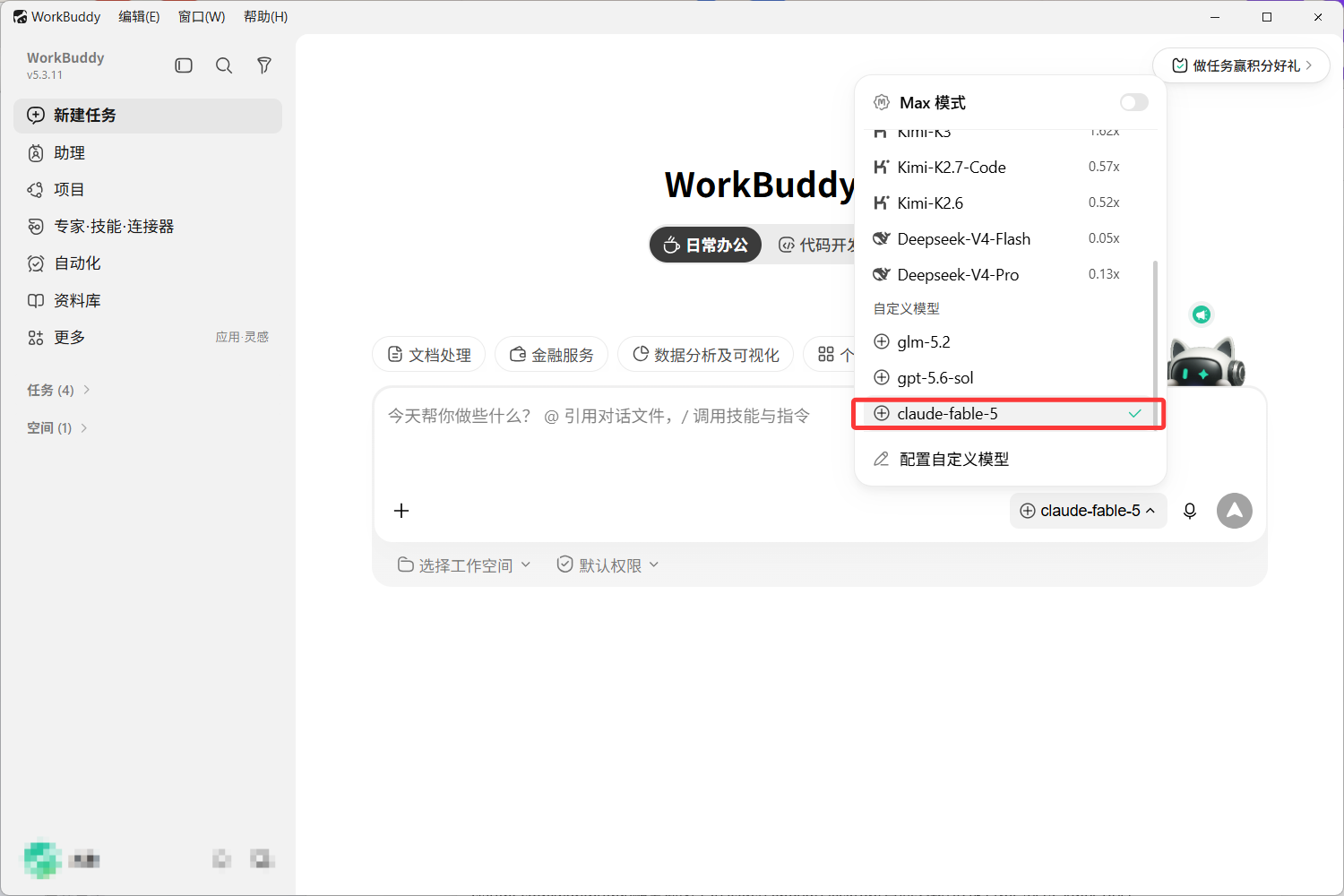The height and width of the screenshot is (896, 1344).
Task: Click the robot cat mascot
Action: pos(1206,361)
